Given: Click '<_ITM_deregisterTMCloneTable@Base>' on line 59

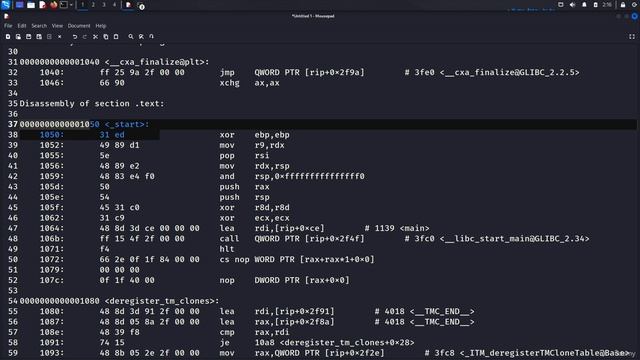Looking at the screenshot, I should (x=544, y=353).
